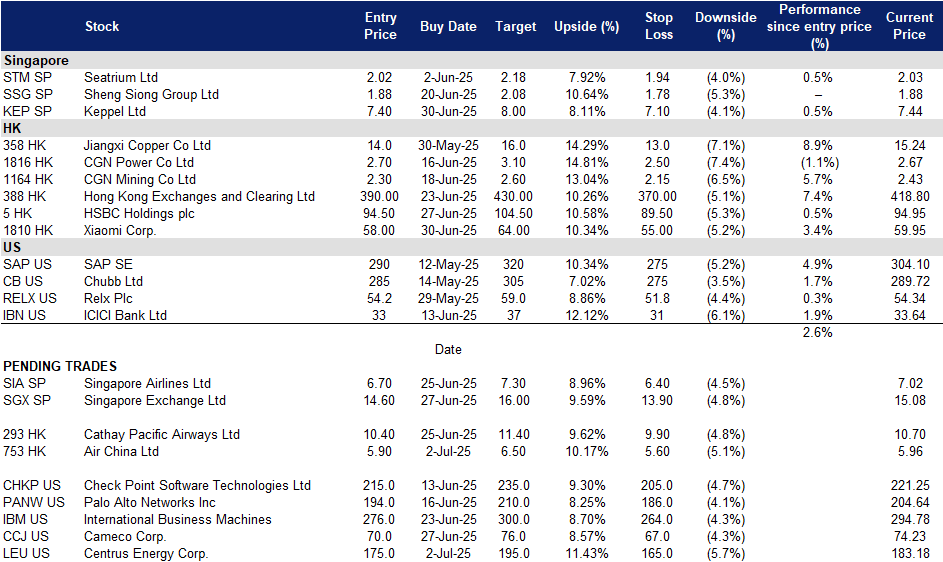Image resolution: width=943 pixels, height=562 pixels.
Task: Click ticker STM SP
Action: tap(27, 78)
